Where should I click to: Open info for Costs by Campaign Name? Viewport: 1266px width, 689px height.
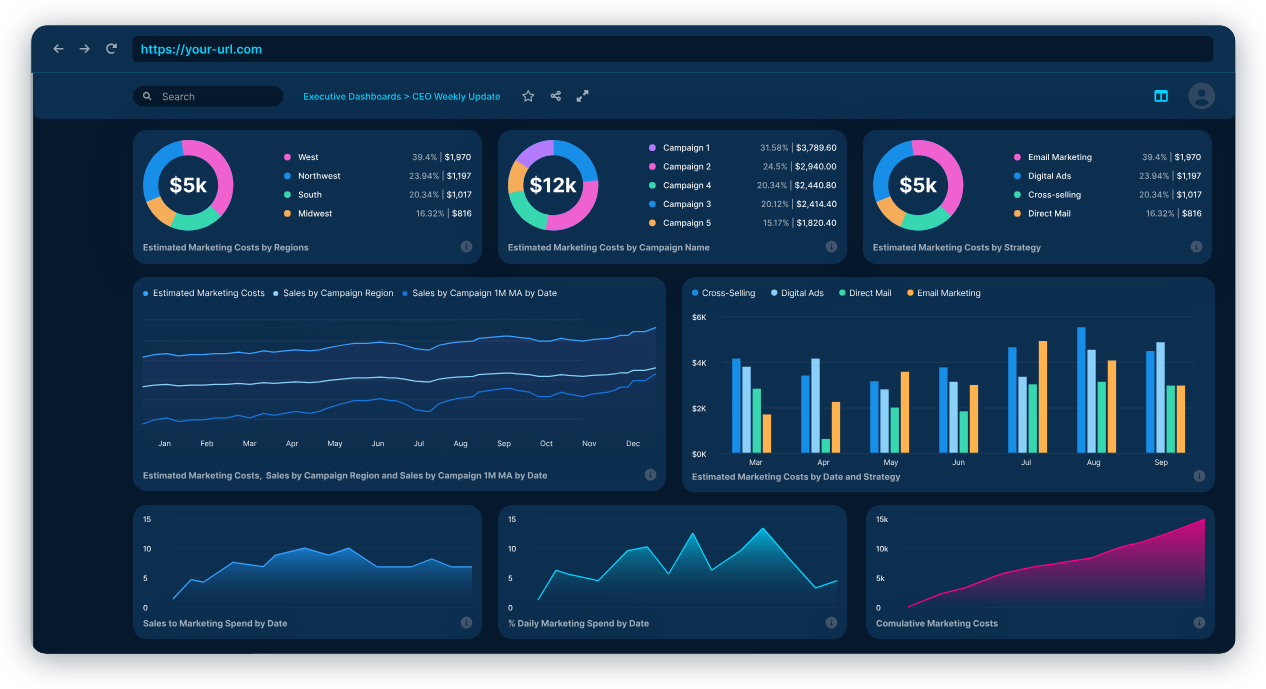(831, 247)
